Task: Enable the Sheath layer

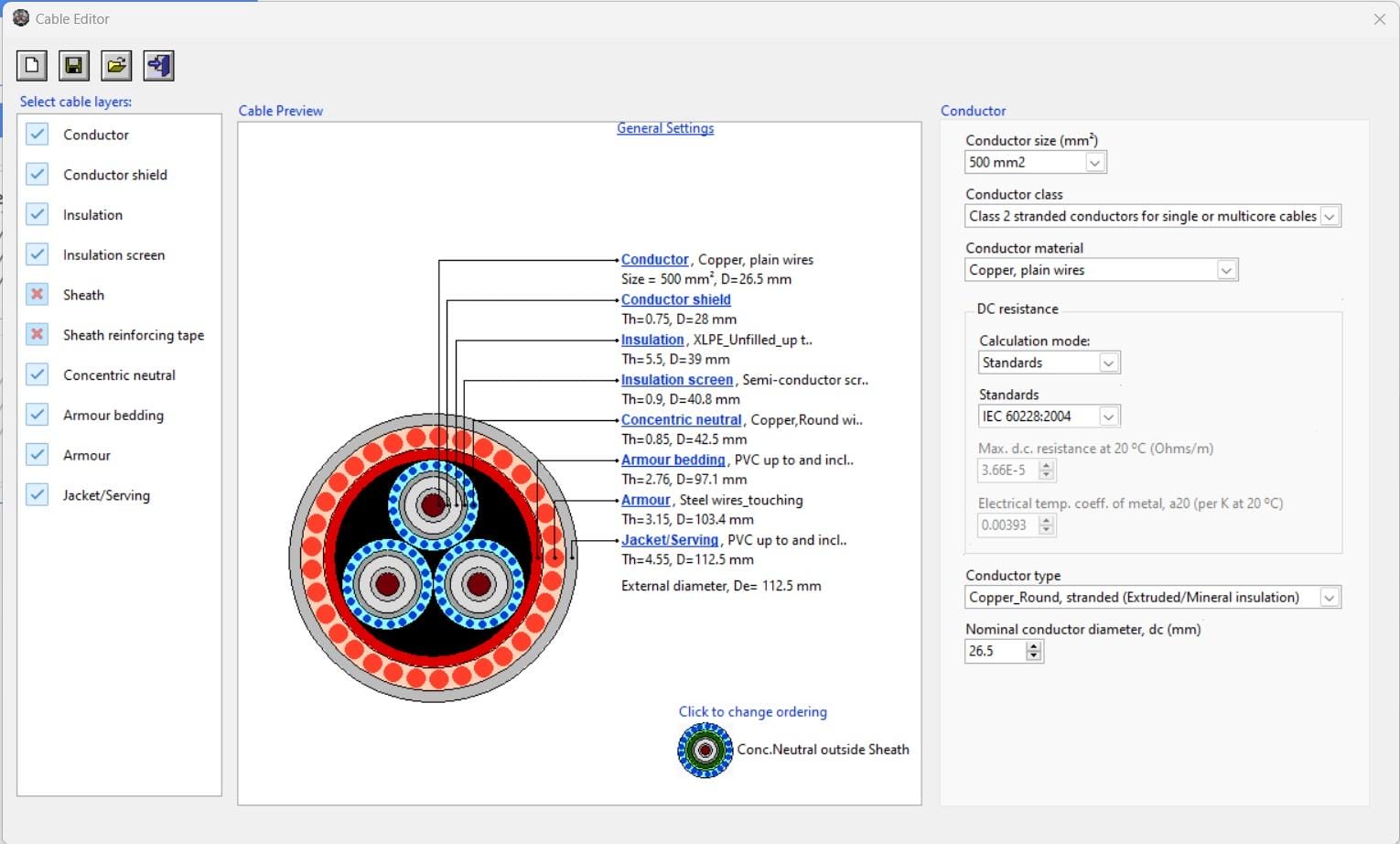Action: point(37,294)
